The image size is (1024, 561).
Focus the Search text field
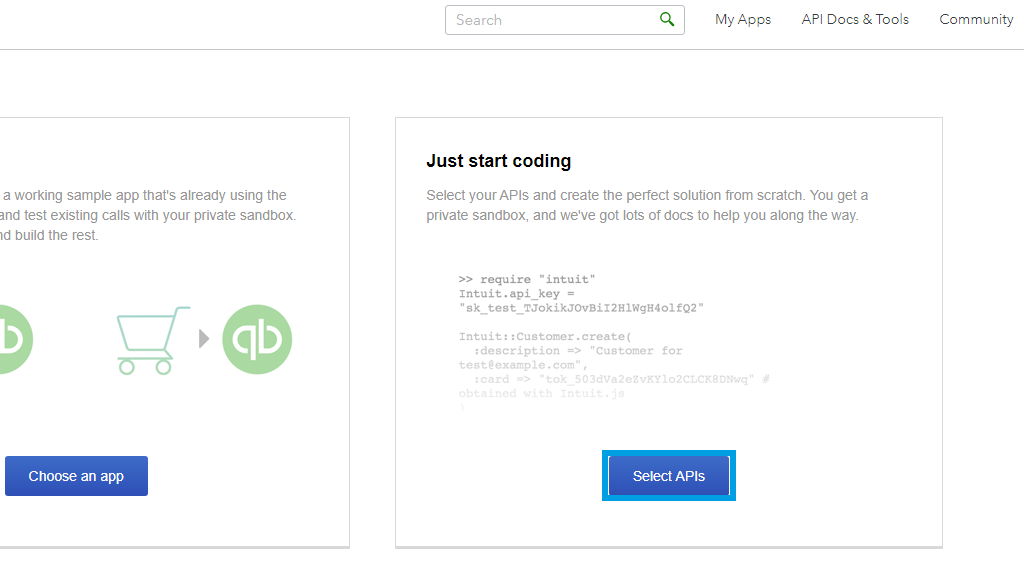click(550, 20)
